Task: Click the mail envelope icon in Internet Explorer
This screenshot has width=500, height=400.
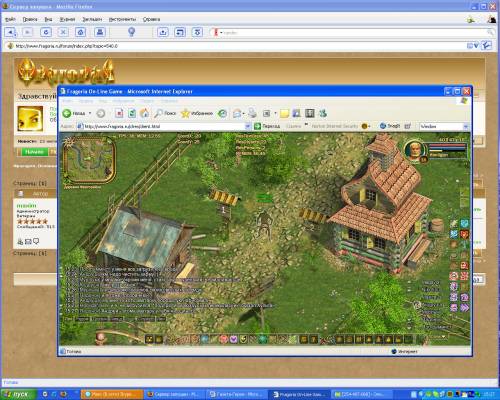Action: (237, 114)
